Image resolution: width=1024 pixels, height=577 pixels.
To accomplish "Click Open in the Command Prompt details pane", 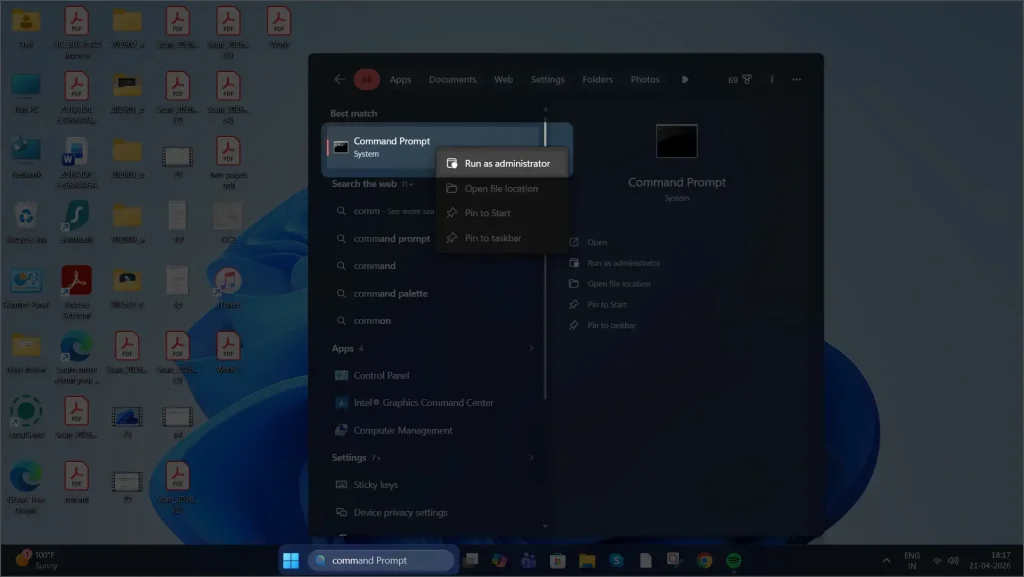I will coord(598,241).
